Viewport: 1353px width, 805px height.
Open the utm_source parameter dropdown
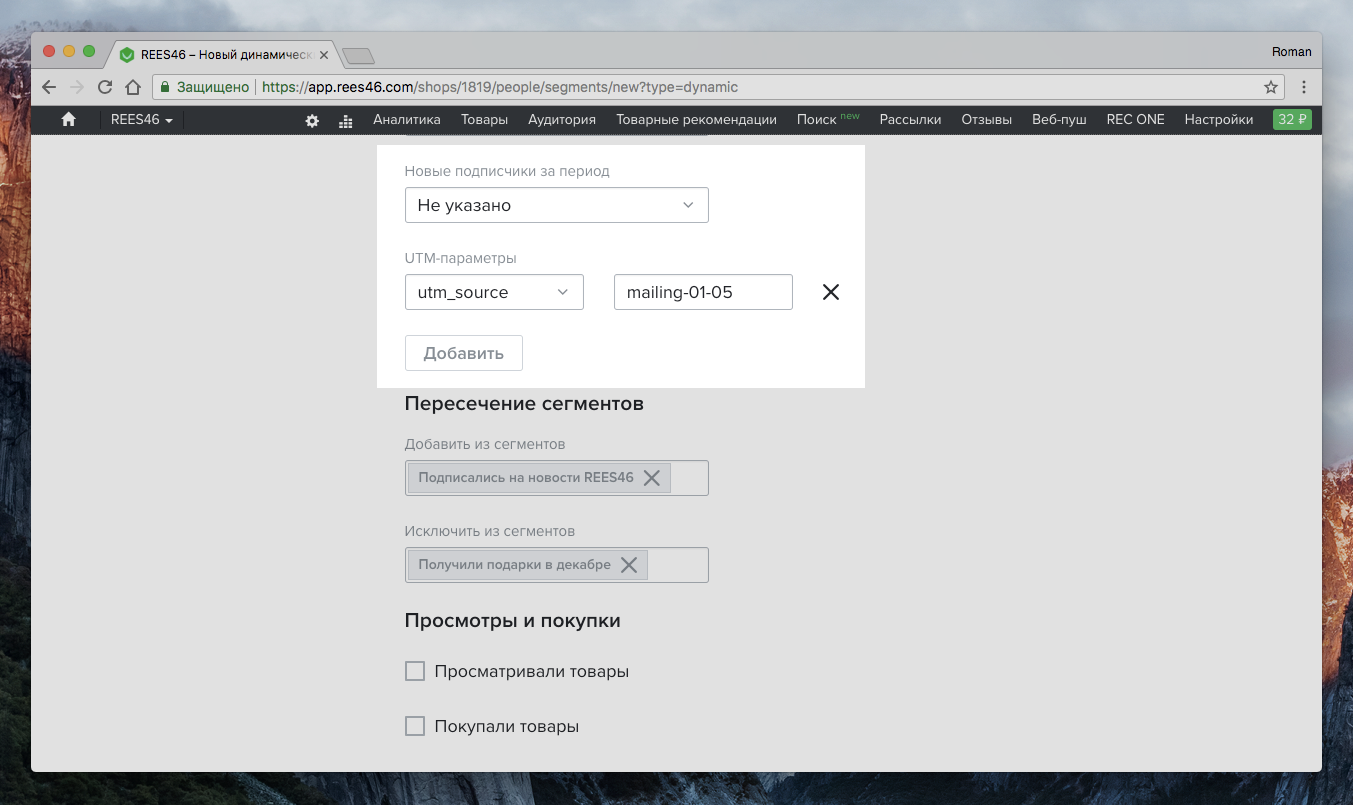494,291
